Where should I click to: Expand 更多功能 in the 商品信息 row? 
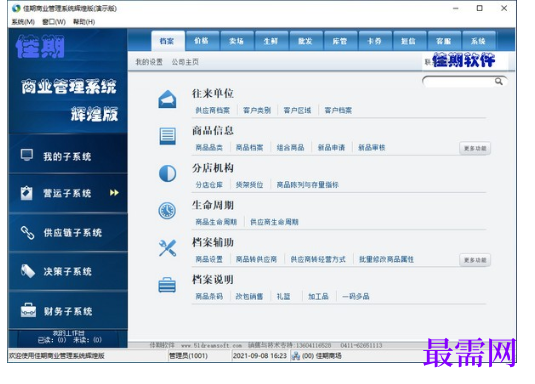click(x=475, y=148)
